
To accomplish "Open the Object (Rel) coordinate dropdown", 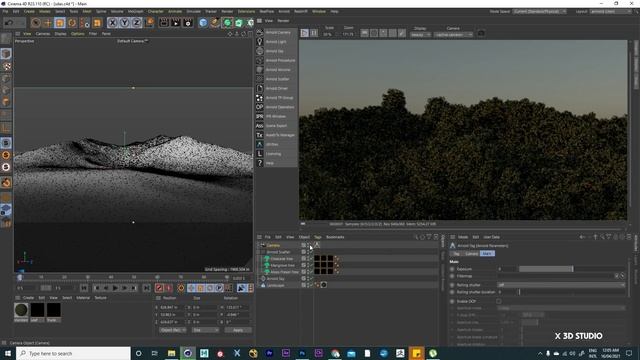I will [172, 330].
